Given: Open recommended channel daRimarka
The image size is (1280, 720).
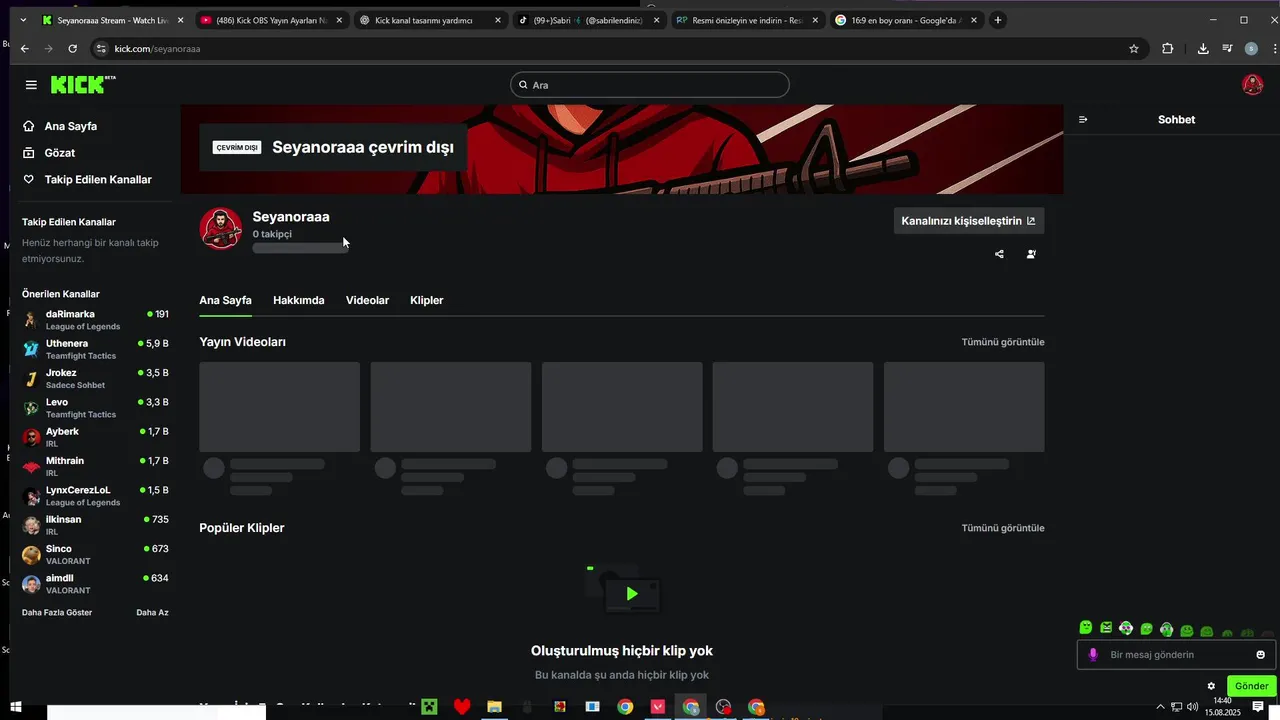Looking at the screenshot, I should 95,320.
